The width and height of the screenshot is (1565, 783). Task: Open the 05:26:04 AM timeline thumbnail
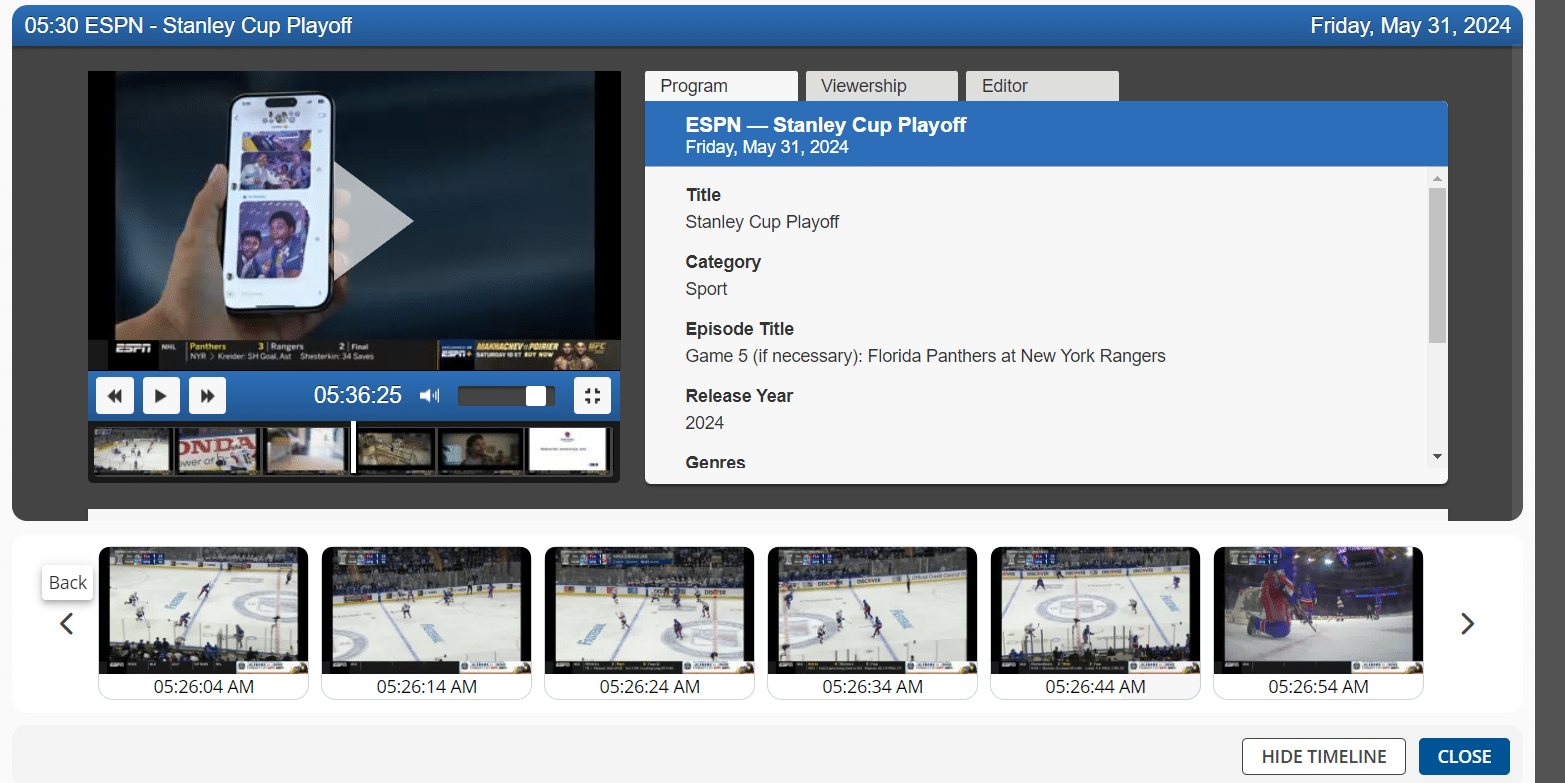tap(204, 611)
